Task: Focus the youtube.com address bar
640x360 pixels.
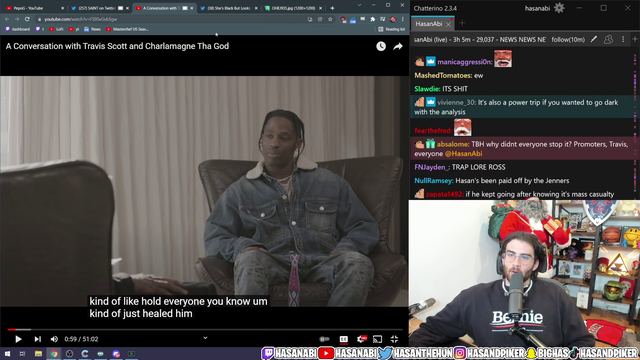Action: 171,19
